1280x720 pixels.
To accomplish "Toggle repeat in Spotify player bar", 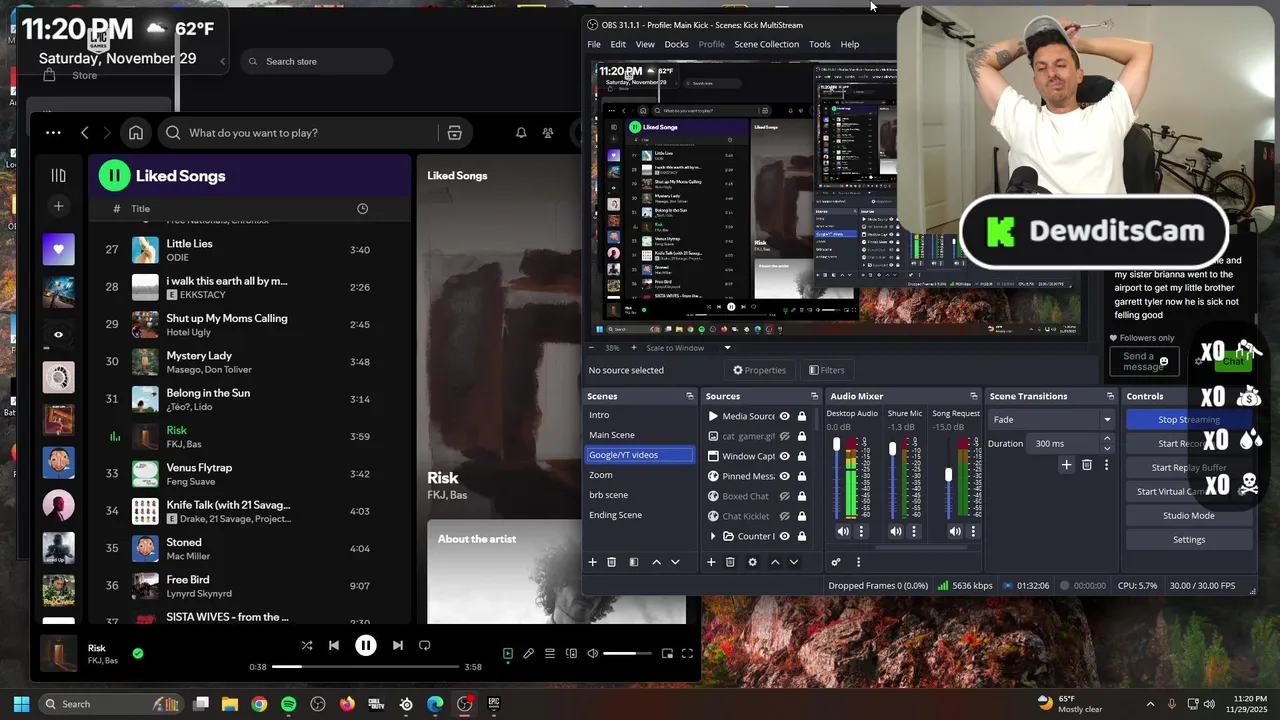I will pyautogui.click(x=424, y=646).
